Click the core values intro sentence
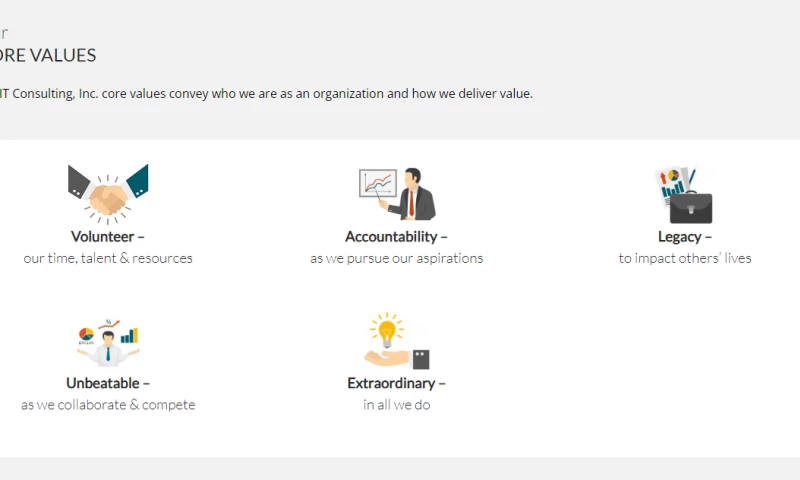800x480 pixels. (x=266, y=94)
